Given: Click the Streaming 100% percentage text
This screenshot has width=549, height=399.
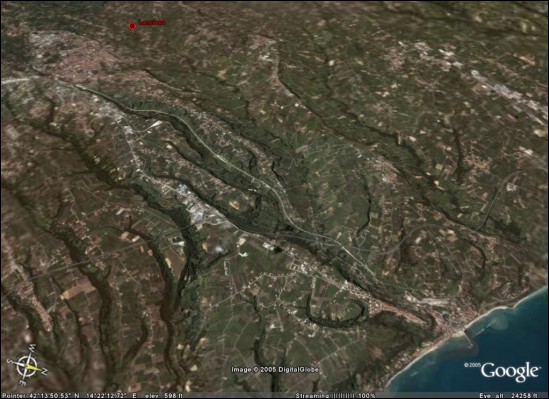Looking at the screenshot, I should (367, 396).
